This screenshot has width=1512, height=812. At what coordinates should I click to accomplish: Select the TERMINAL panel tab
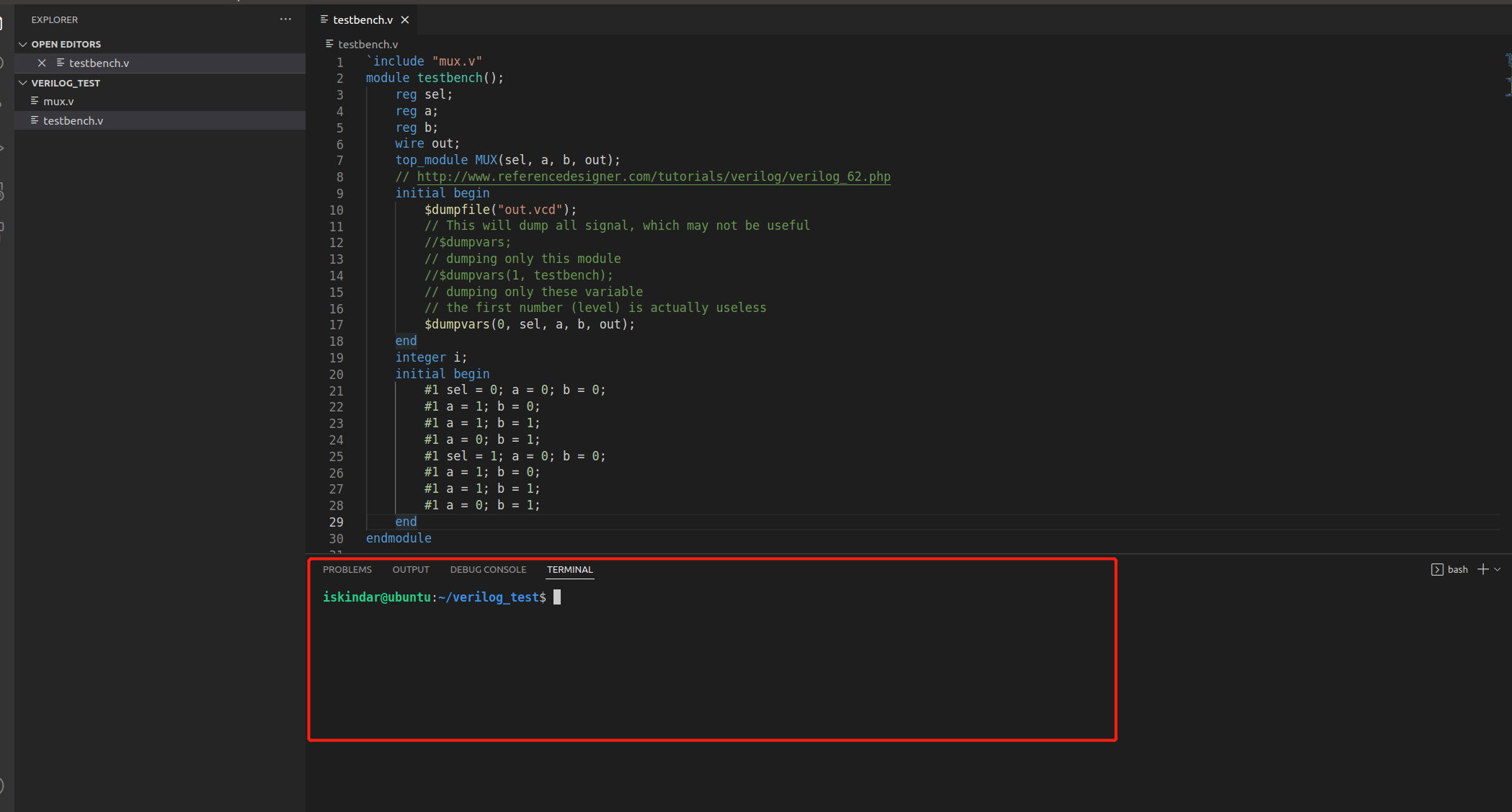point(569,569)
